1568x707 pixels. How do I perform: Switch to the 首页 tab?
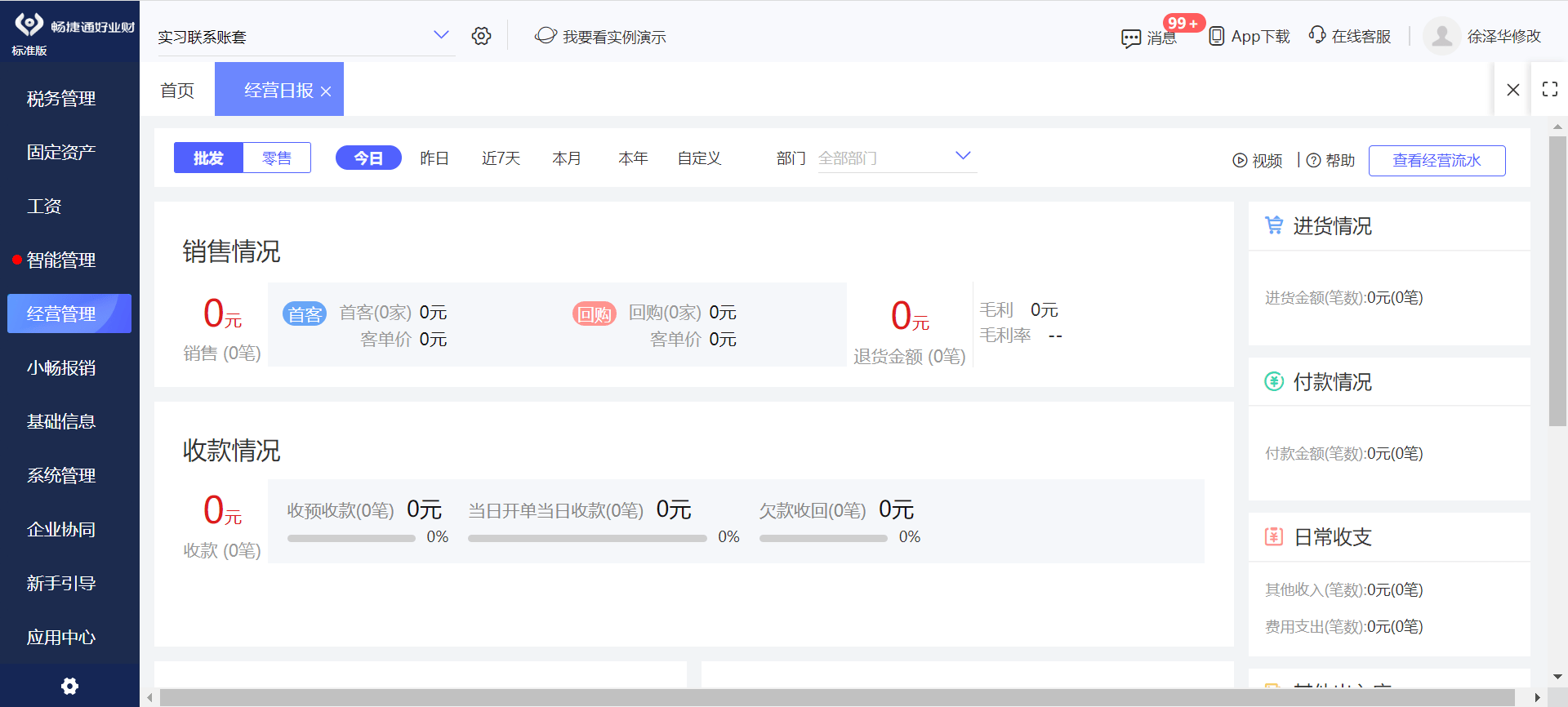click(x=177, y=90)
